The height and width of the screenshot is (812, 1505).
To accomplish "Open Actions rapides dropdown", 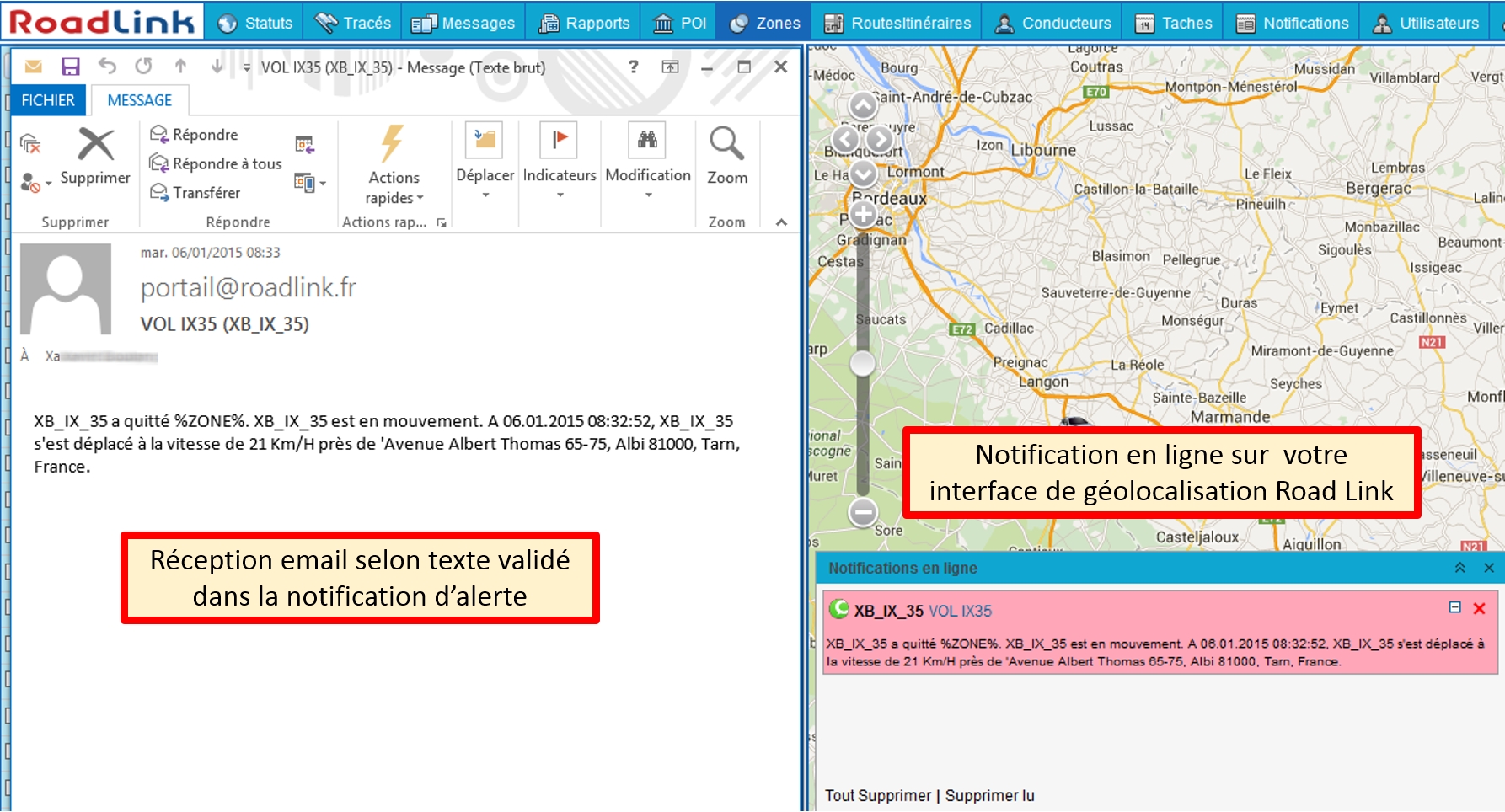I will click(x=394, y=165).
